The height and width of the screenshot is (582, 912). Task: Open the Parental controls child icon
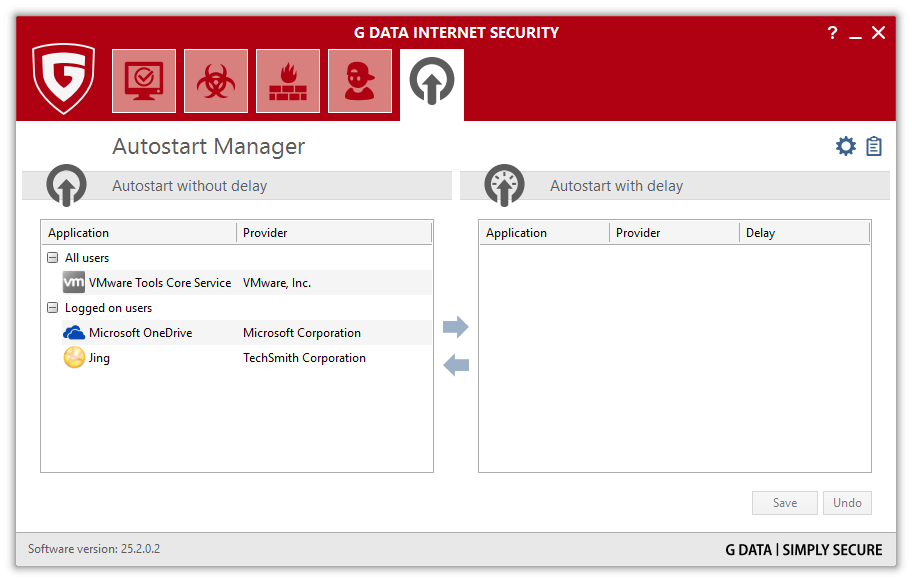coord(360,81)
